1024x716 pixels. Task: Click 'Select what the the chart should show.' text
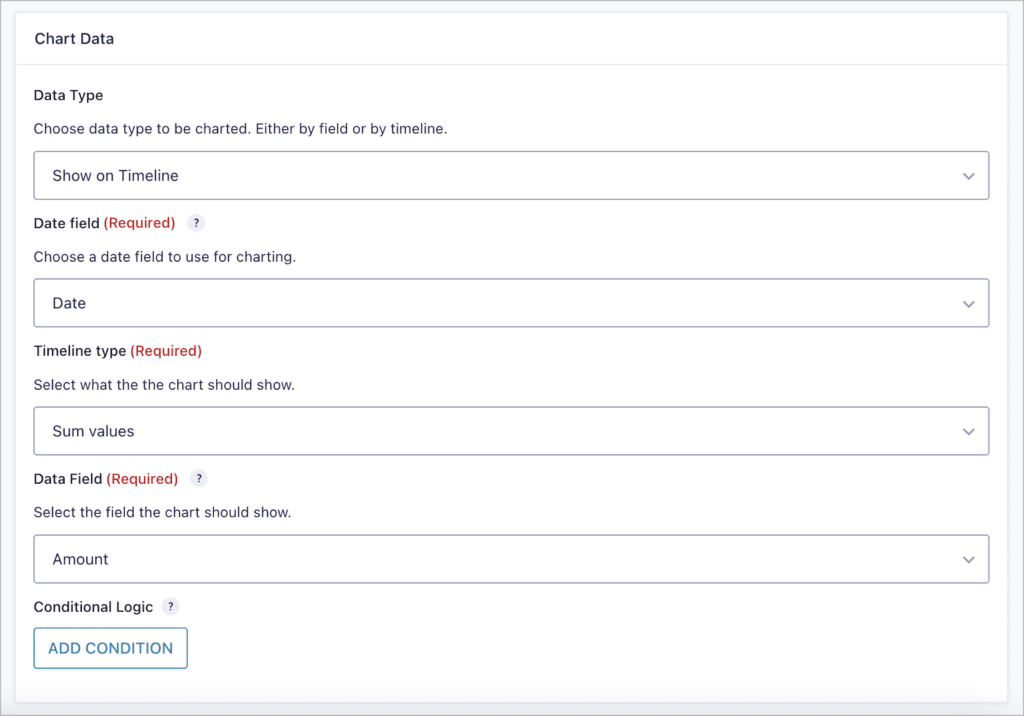point(164,385)
